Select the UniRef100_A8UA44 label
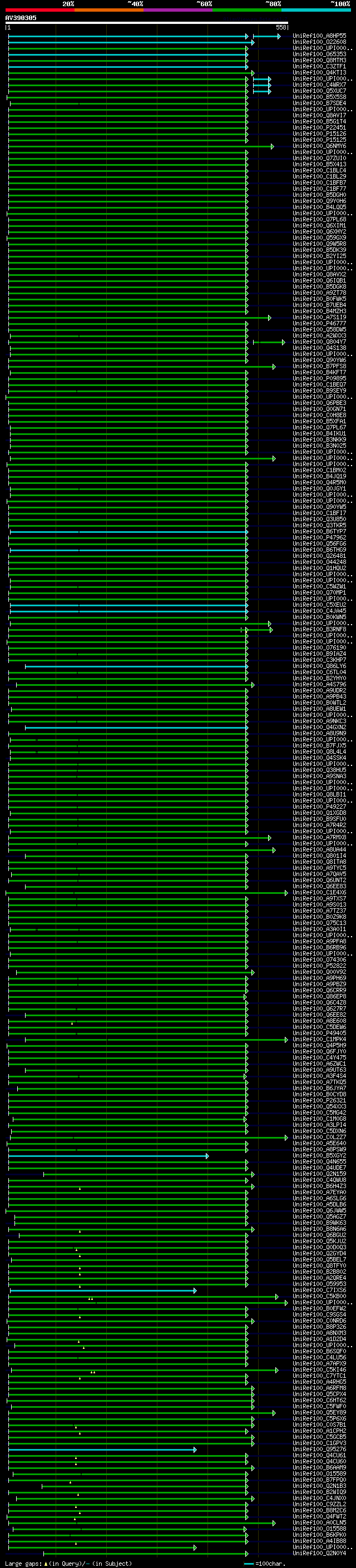 pos(319,850)
